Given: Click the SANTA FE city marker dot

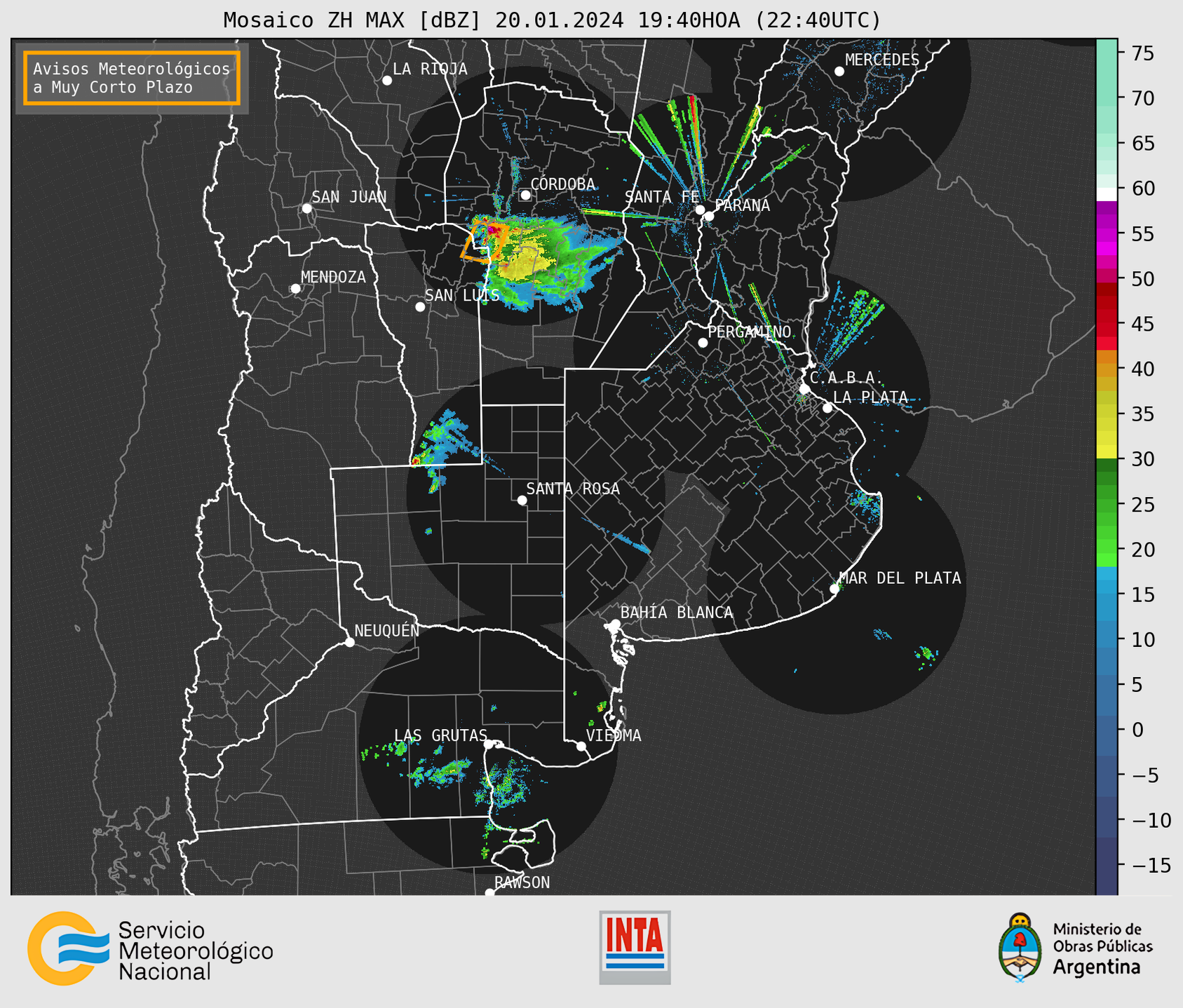Looking at the screenshot, I should click(700, 210).
